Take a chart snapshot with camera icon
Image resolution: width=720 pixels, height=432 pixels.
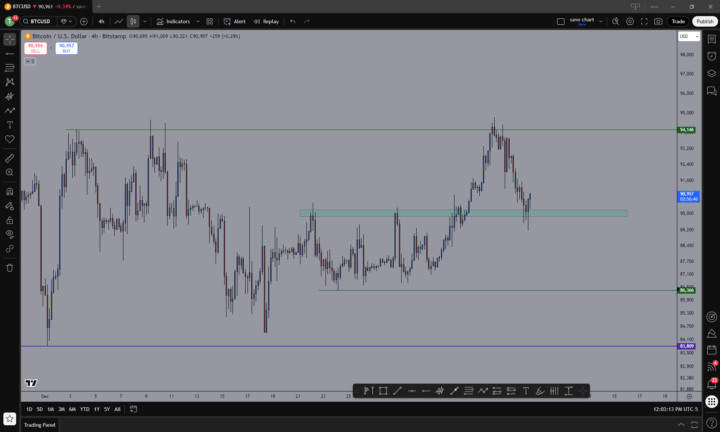click(x=658, y=22)
